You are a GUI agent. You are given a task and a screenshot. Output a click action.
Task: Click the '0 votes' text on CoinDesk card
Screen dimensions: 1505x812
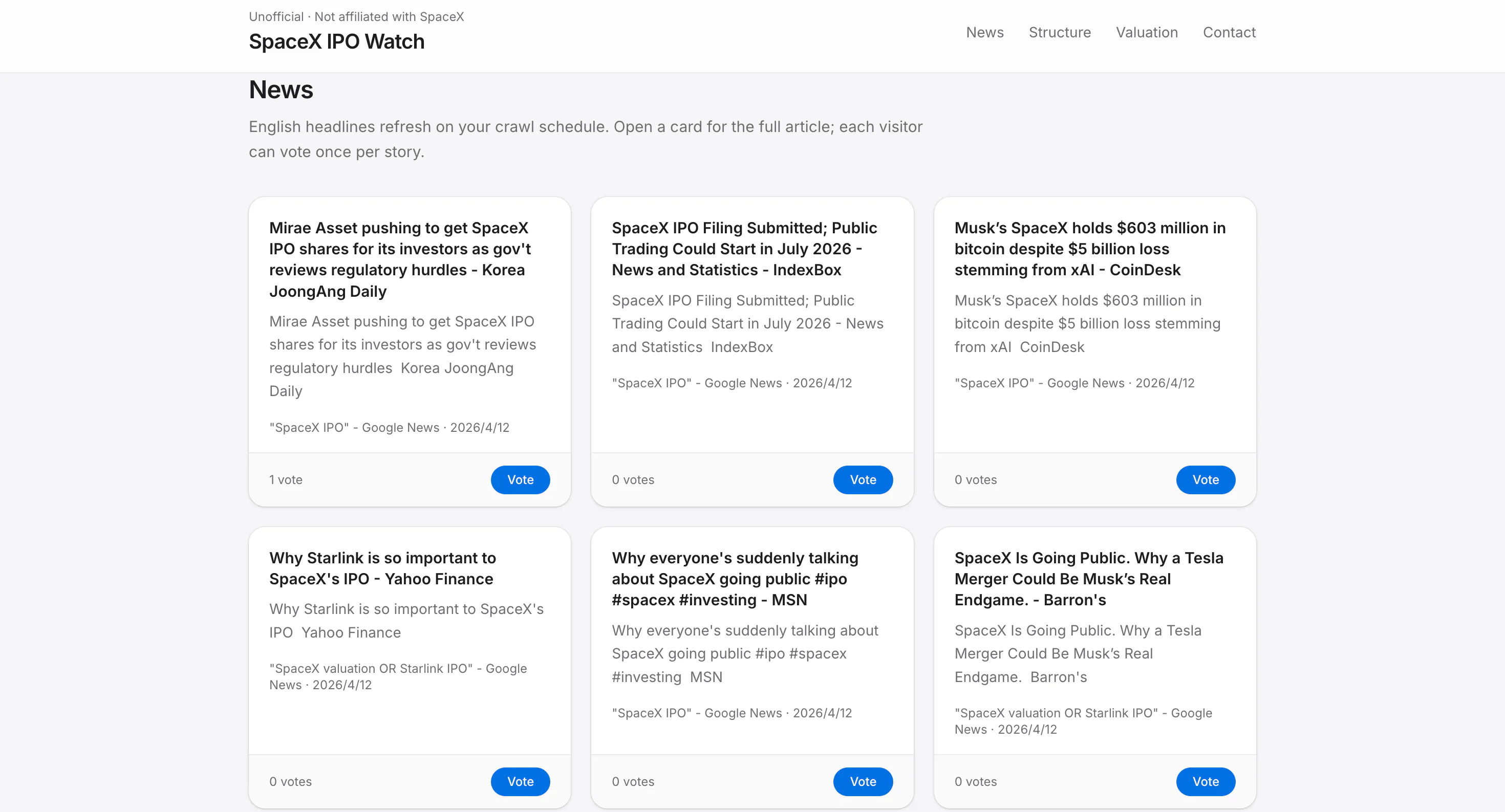coord(976,479)
